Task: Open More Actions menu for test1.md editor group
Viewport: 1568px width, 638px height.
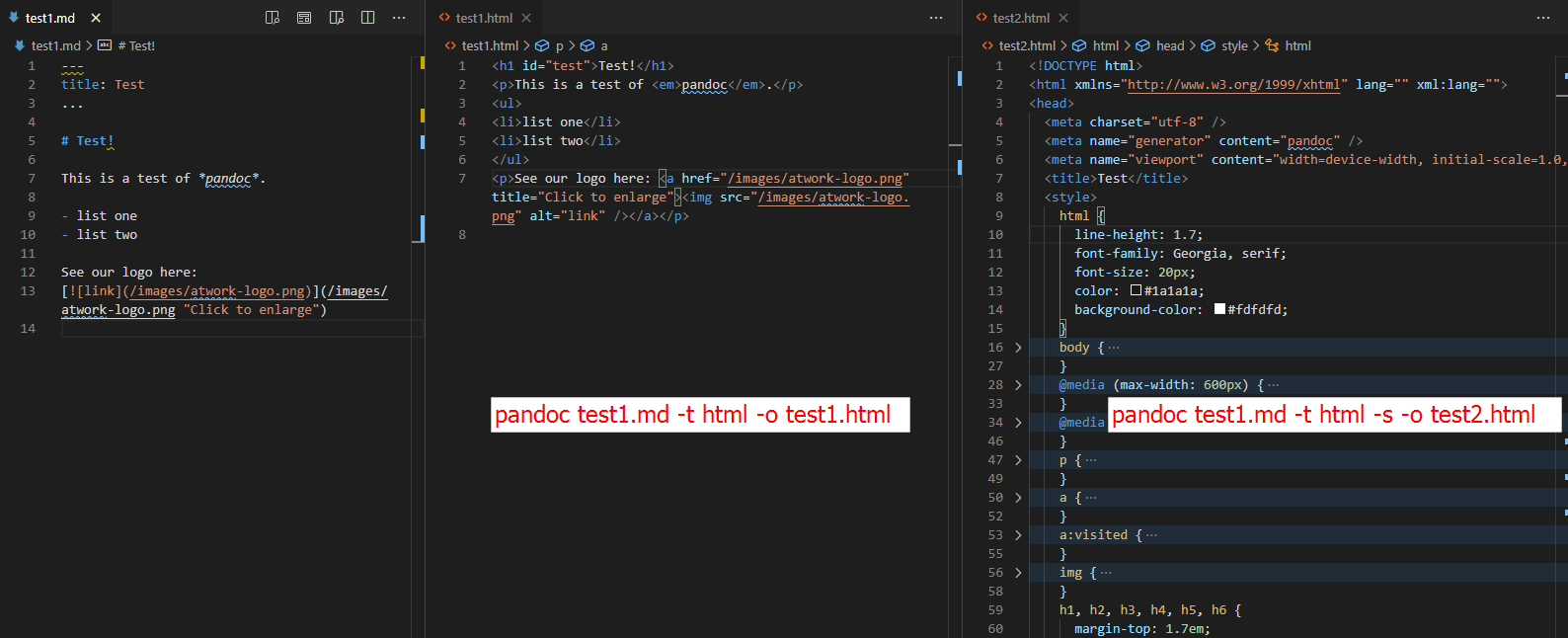Action: tap(399, 18)
